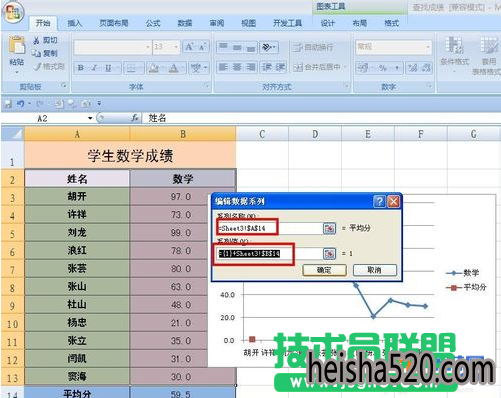The height and width of the screenshot is (398, 501).
Task: Click the Paste clipboard icon
Action: [17, 45]
